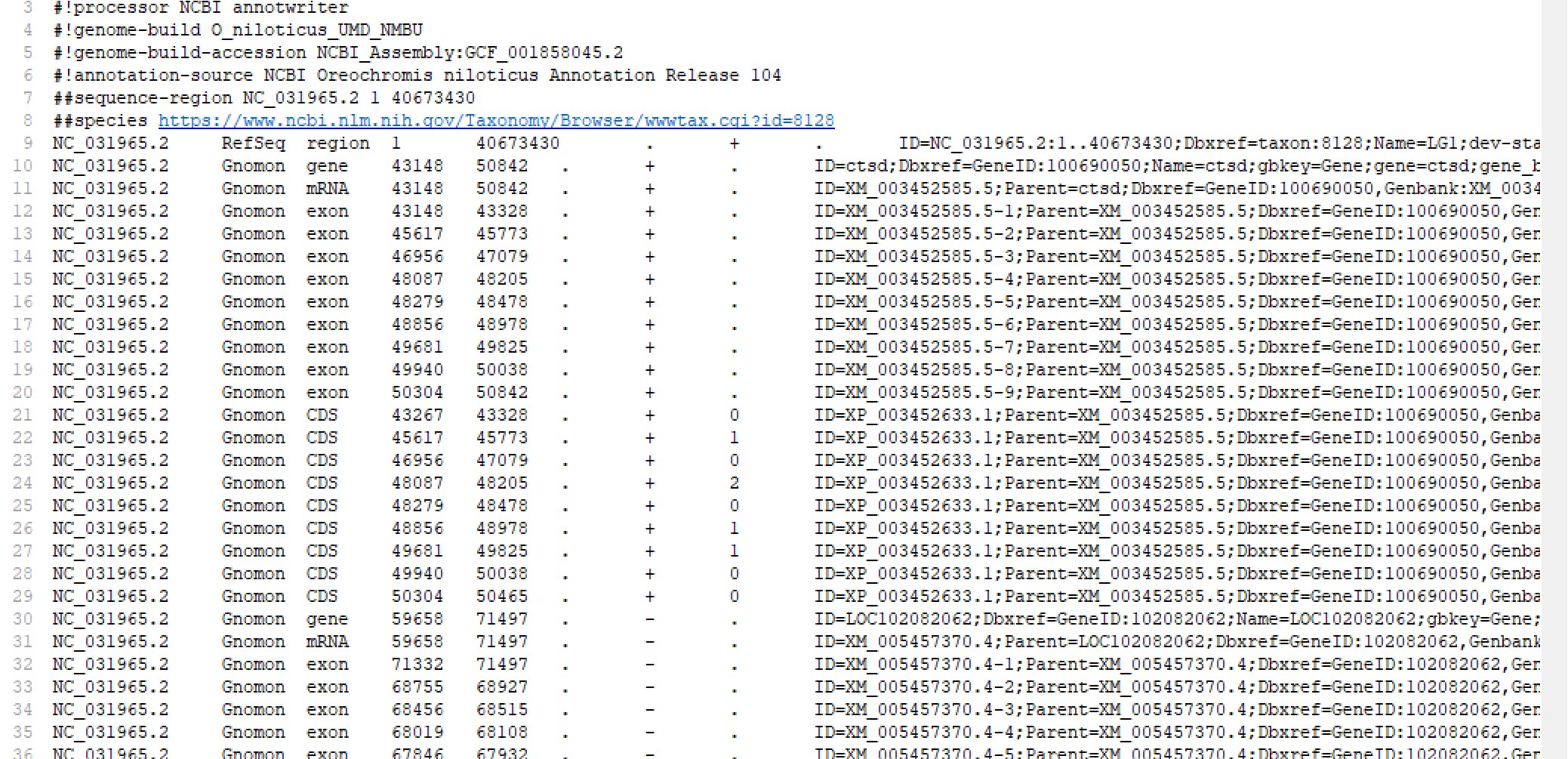Click line number 21 in the gutter
Screen dimensions: 1568x759
pyautogui.click(x=23, y=415)
